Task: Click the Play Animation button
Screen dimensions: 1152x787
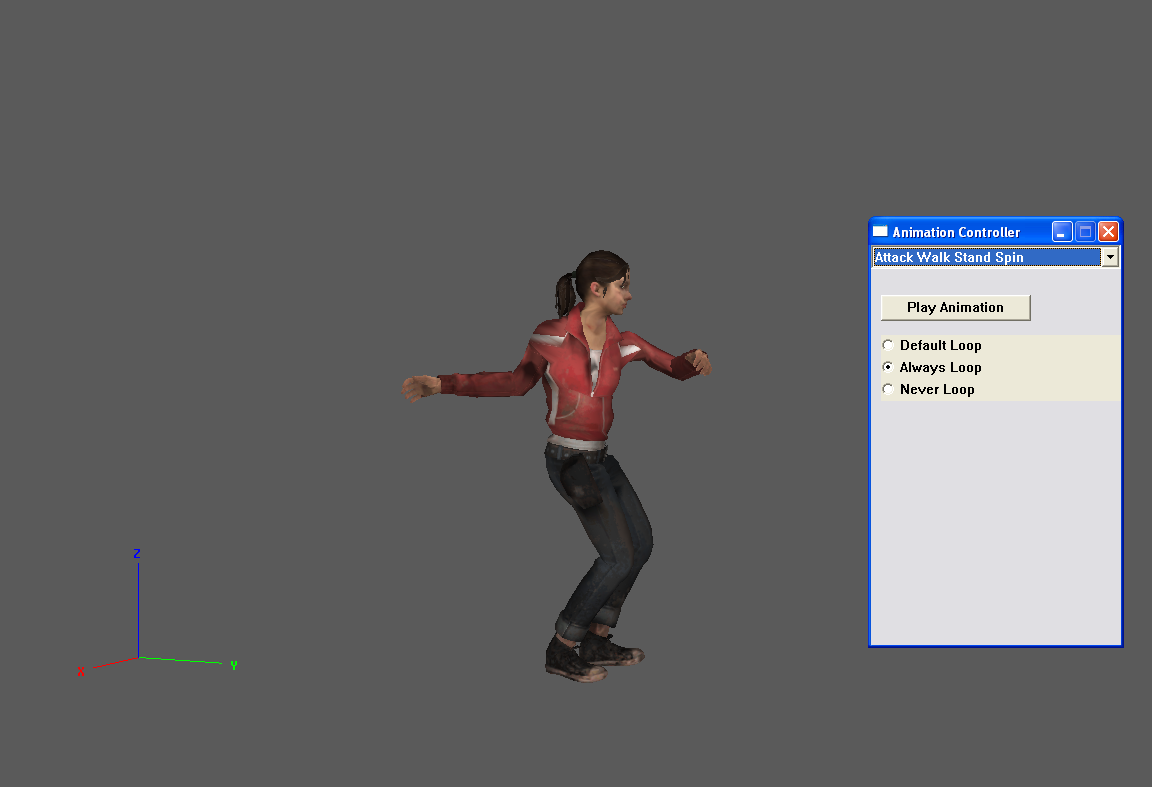Action: [955, 308]
